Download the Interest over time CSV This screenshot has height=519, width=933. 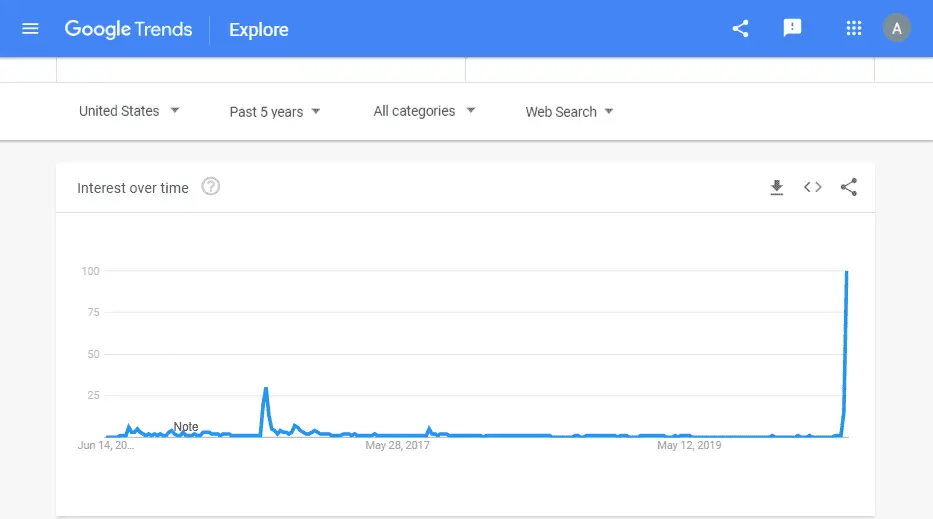(x=776, y=187)
